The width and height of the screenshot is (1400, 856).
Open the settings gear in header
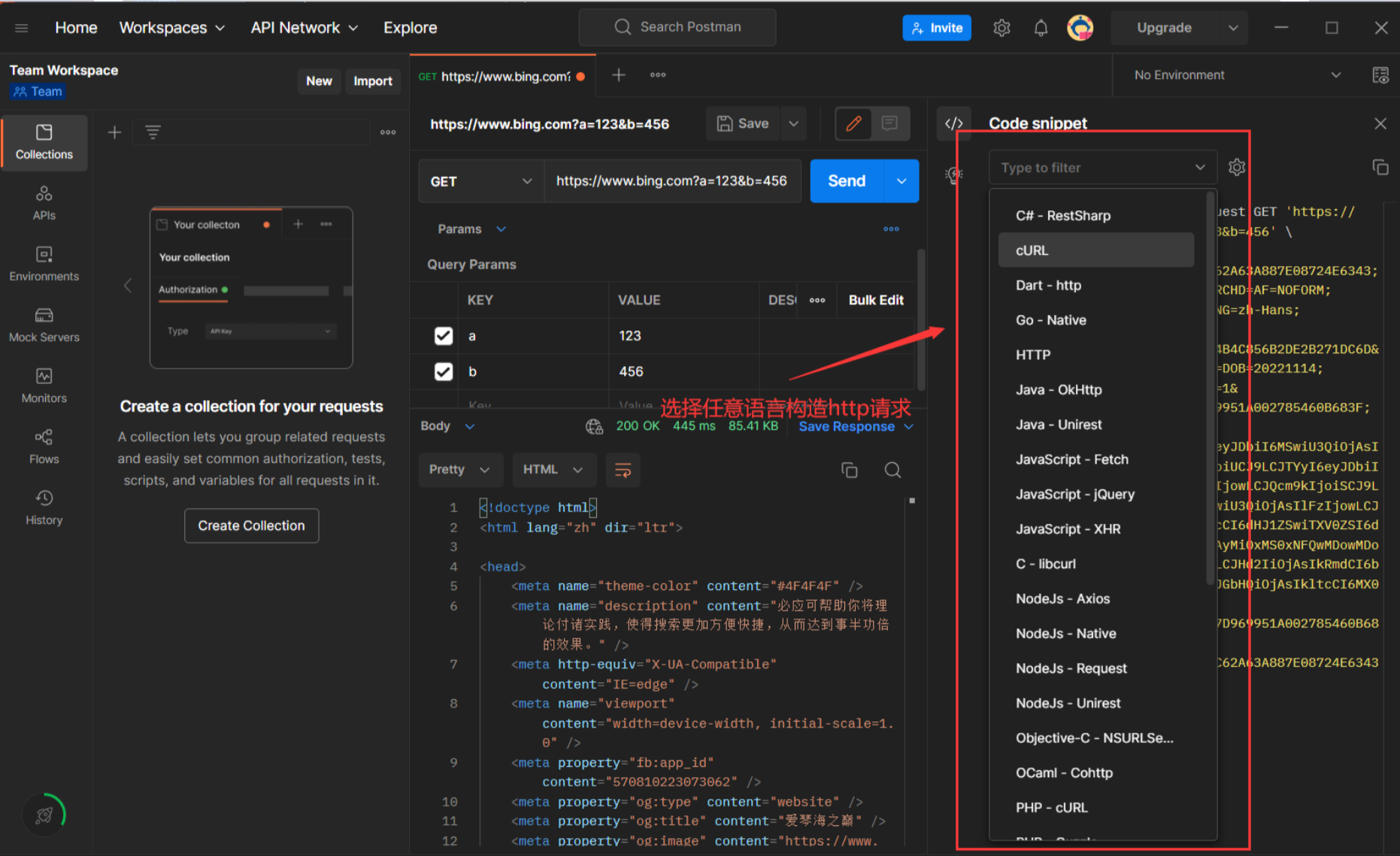[1002, 28]
